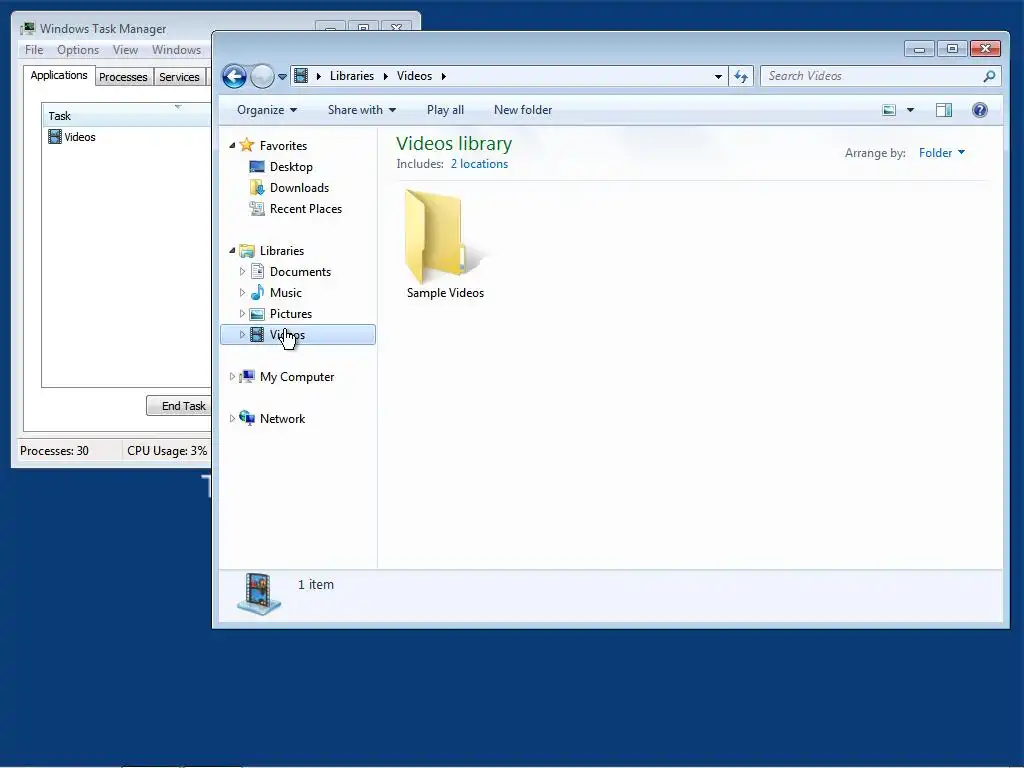Open the address bar history dropdown

pos(718,76)
